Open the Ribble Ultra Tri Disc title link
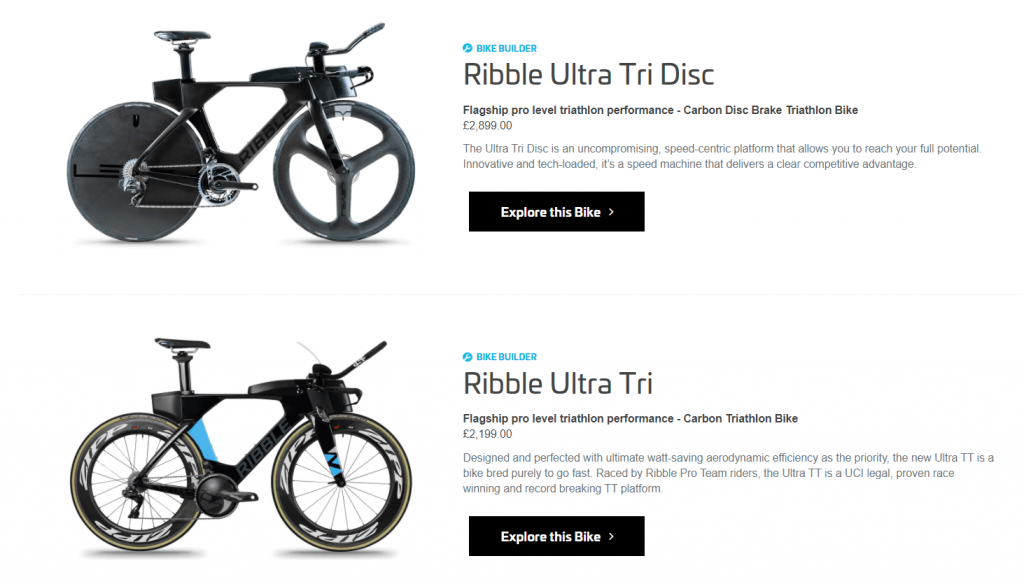1024x584 pixels. coord(588,74)
